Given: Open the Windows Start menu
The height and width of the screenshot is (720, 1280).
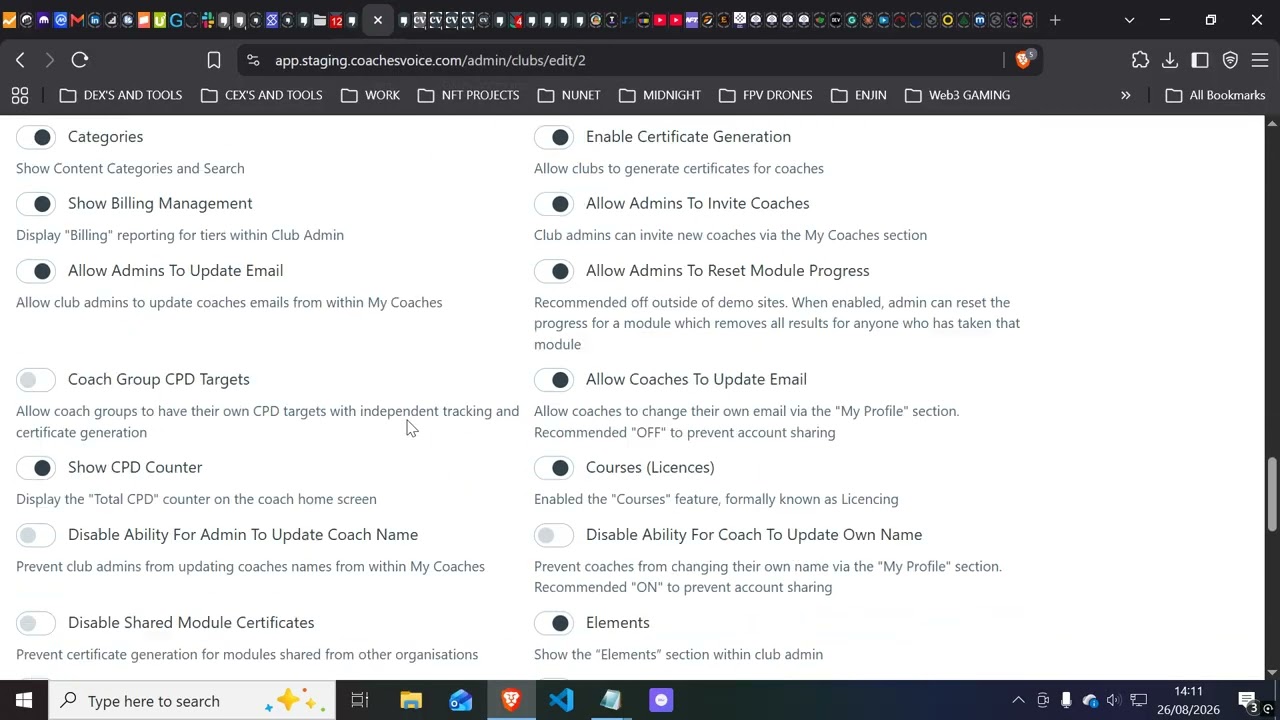Looking at the screenshot, I should [x=24, y=701].
